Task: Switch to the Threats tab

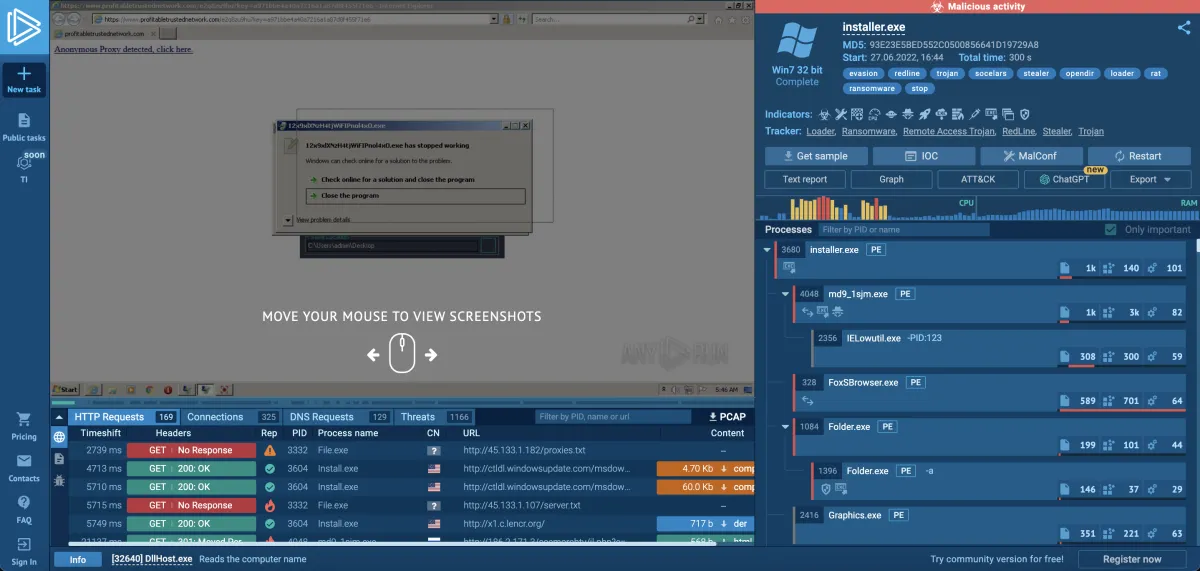Action: (x=418, y=417)
